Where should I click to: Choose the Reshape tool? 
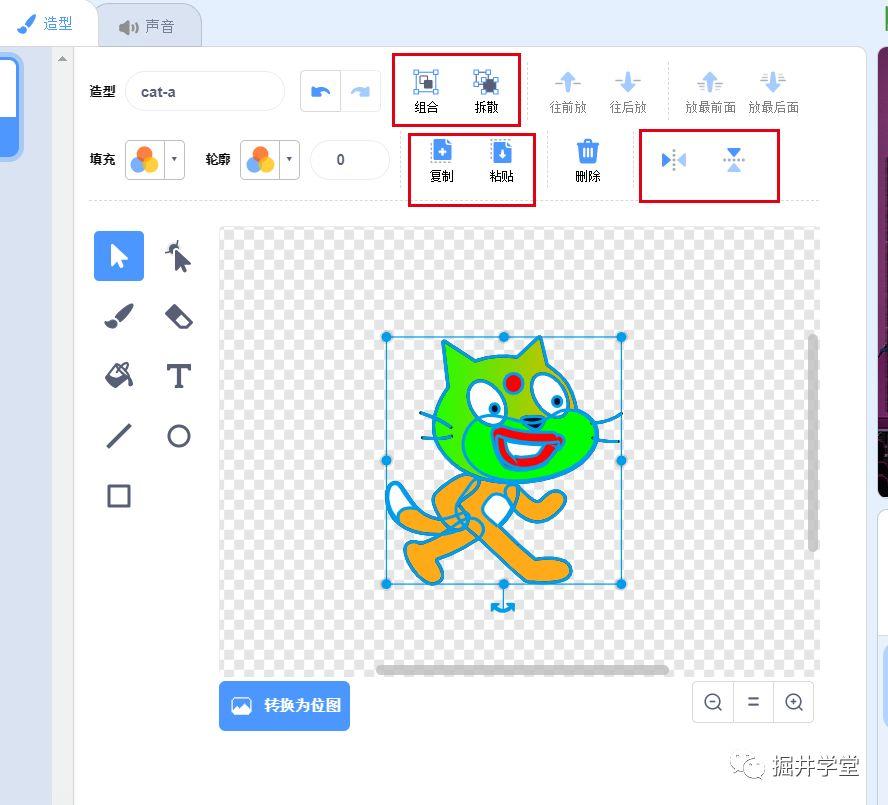pyautogui.click(x=178, y=256)
